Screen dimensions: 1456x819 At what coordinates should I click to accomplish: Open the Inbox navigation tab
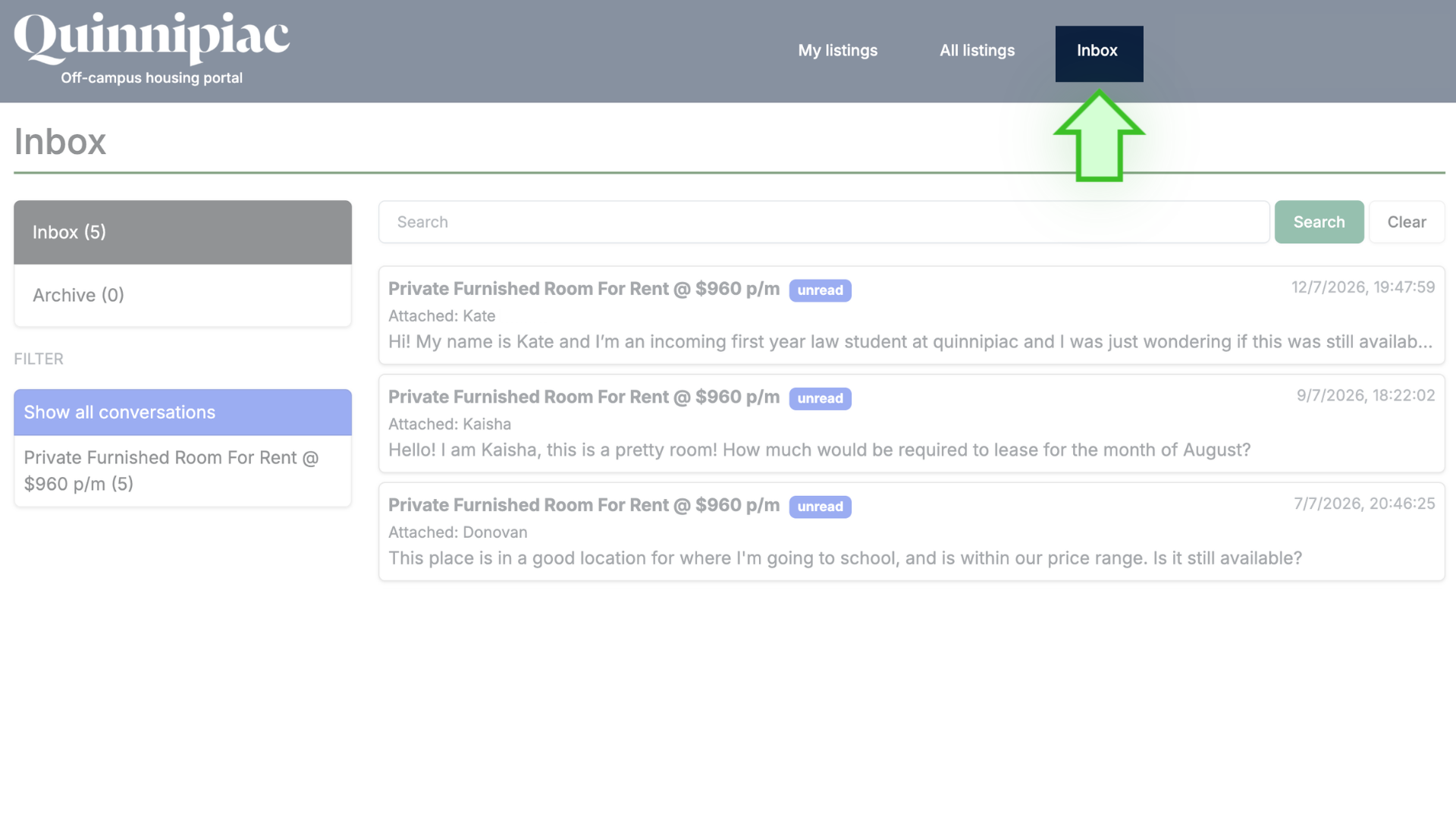pyautogui.click(x=1099, y=53)
